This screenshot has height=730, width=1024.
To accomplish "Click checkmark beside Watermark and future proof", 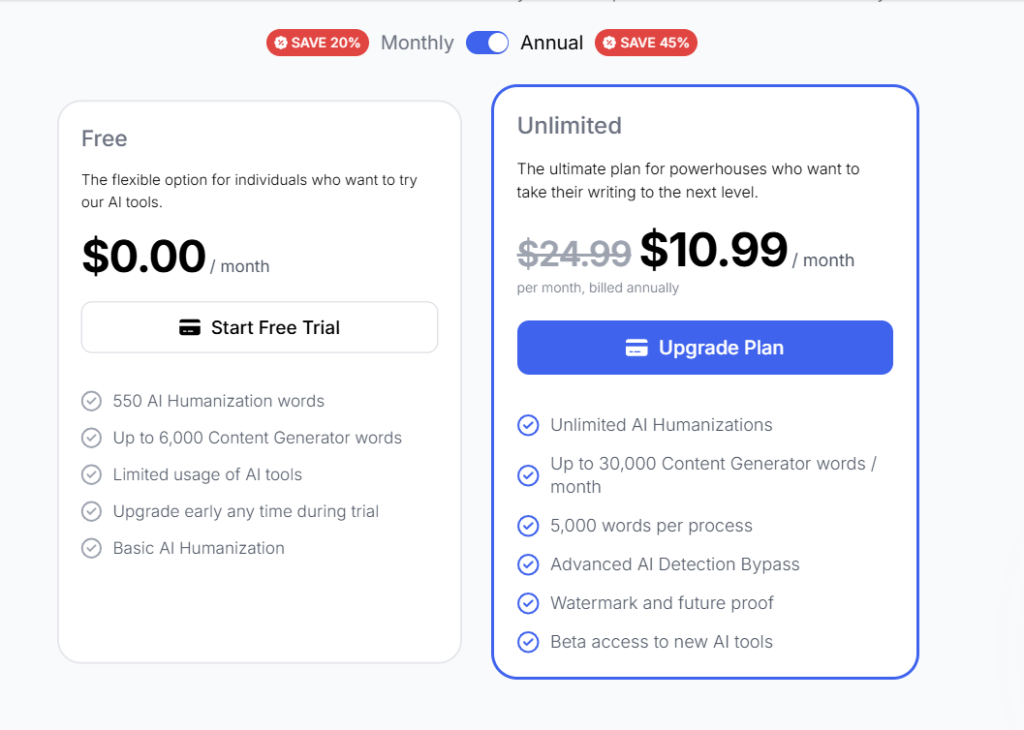I will (x=528, y=603).
